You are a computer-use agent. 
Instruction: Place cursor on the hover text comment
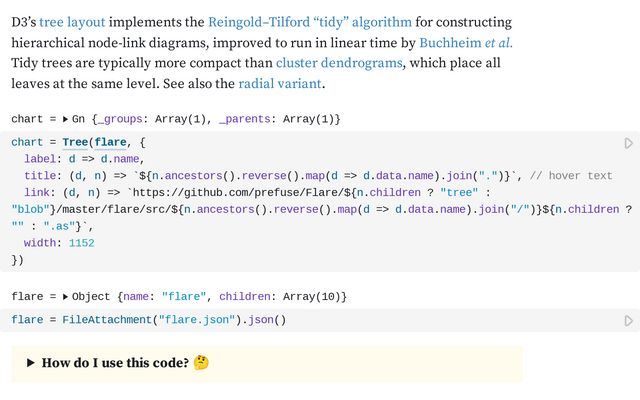tap(571, 176)
